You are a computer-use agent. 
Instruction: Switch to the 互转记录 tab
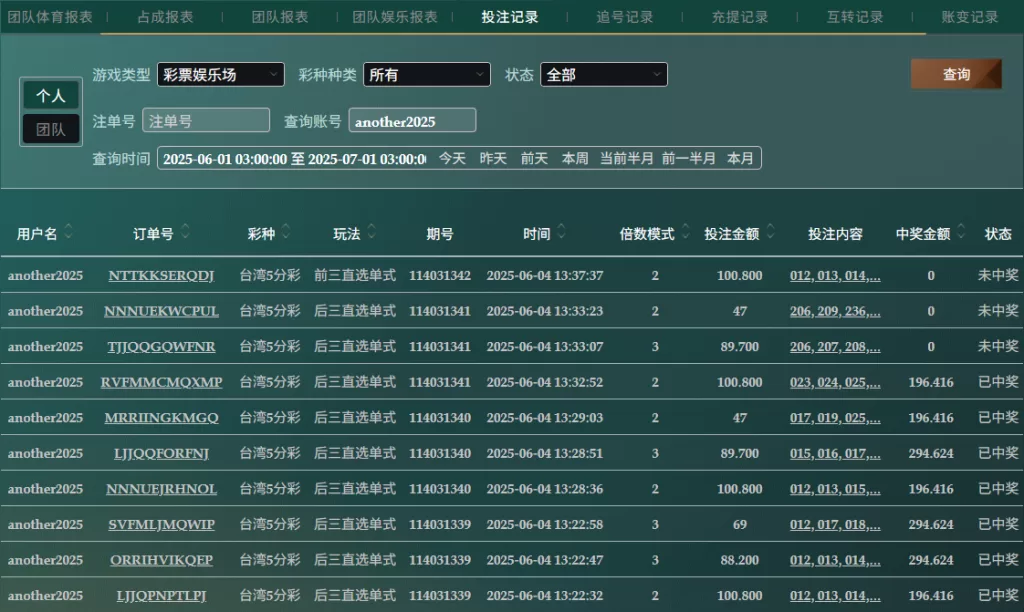coord(855,17)
